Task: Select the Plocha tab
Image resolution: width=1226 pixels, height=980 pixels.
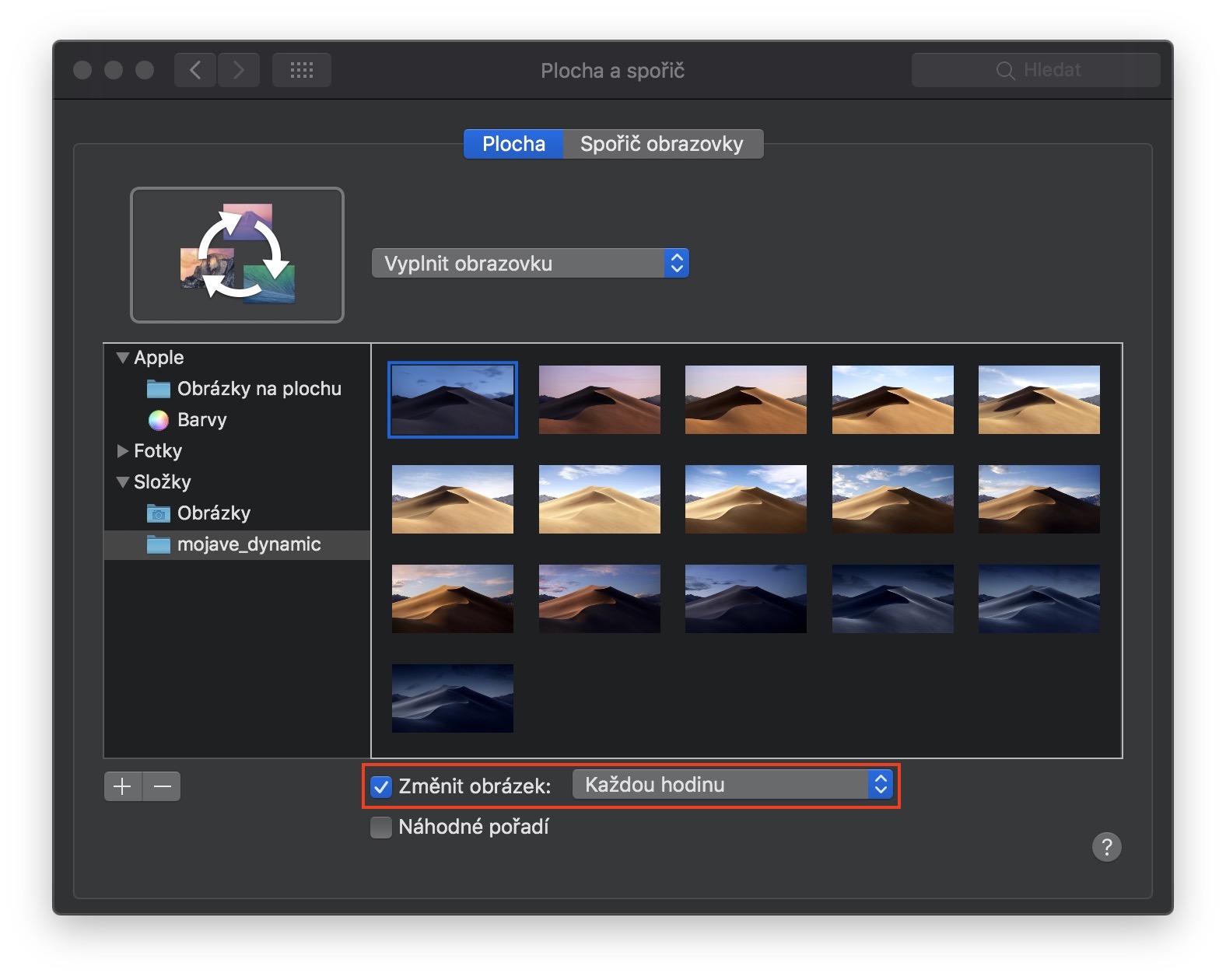Action: coord(513,144)
